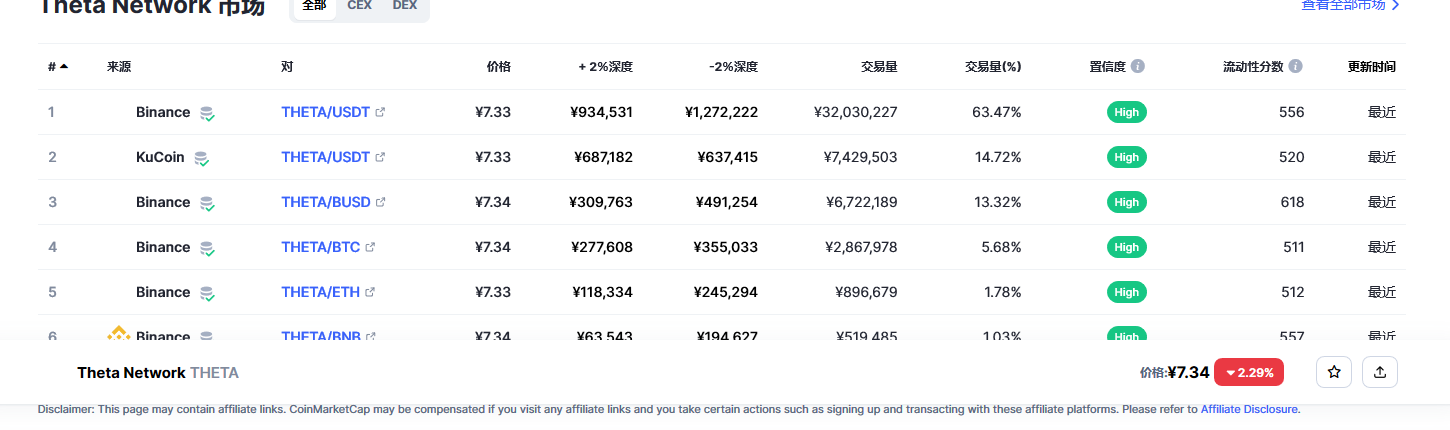Open THETA/USDT pair on Binance
The height and width of the screenshot is (430, 1450).
coord(325,112)
